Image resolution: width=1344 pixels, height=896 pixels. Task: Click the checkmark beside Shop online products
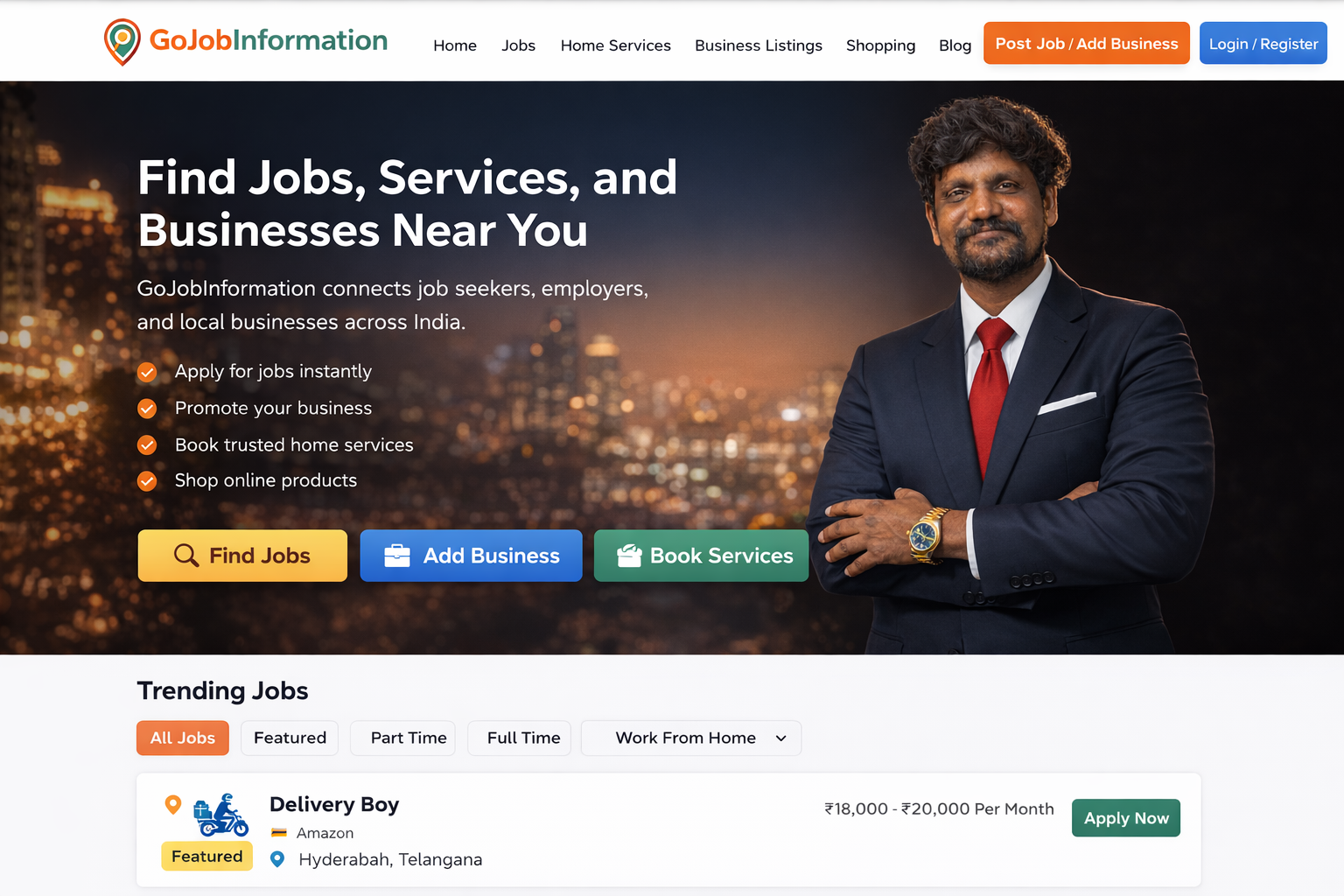(147, 481)
